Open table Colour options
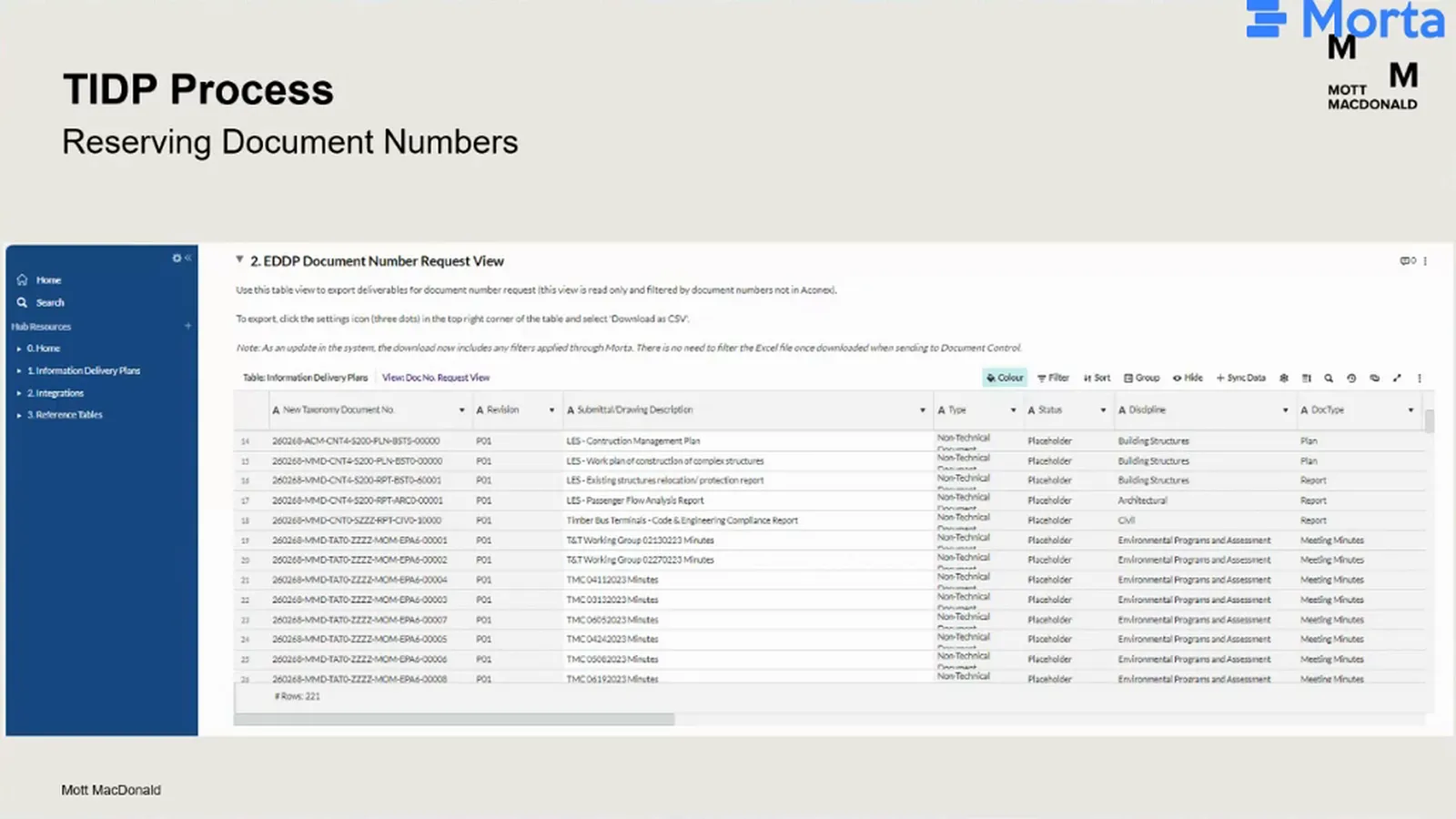 pos(1005,378)
